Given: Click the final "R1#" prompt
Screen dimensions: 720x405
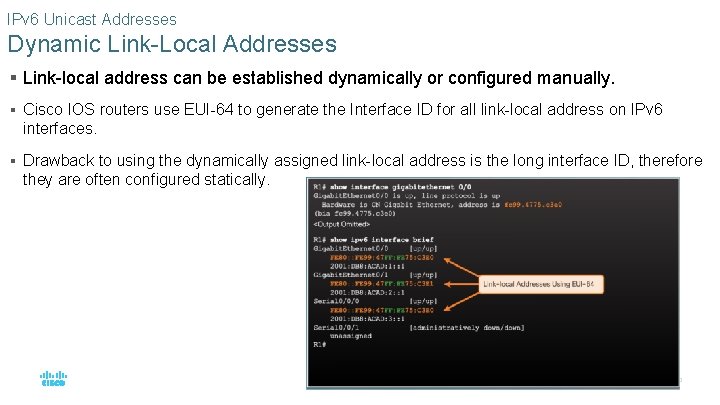Looking at the screenshot, I should (x=320, y=344).
